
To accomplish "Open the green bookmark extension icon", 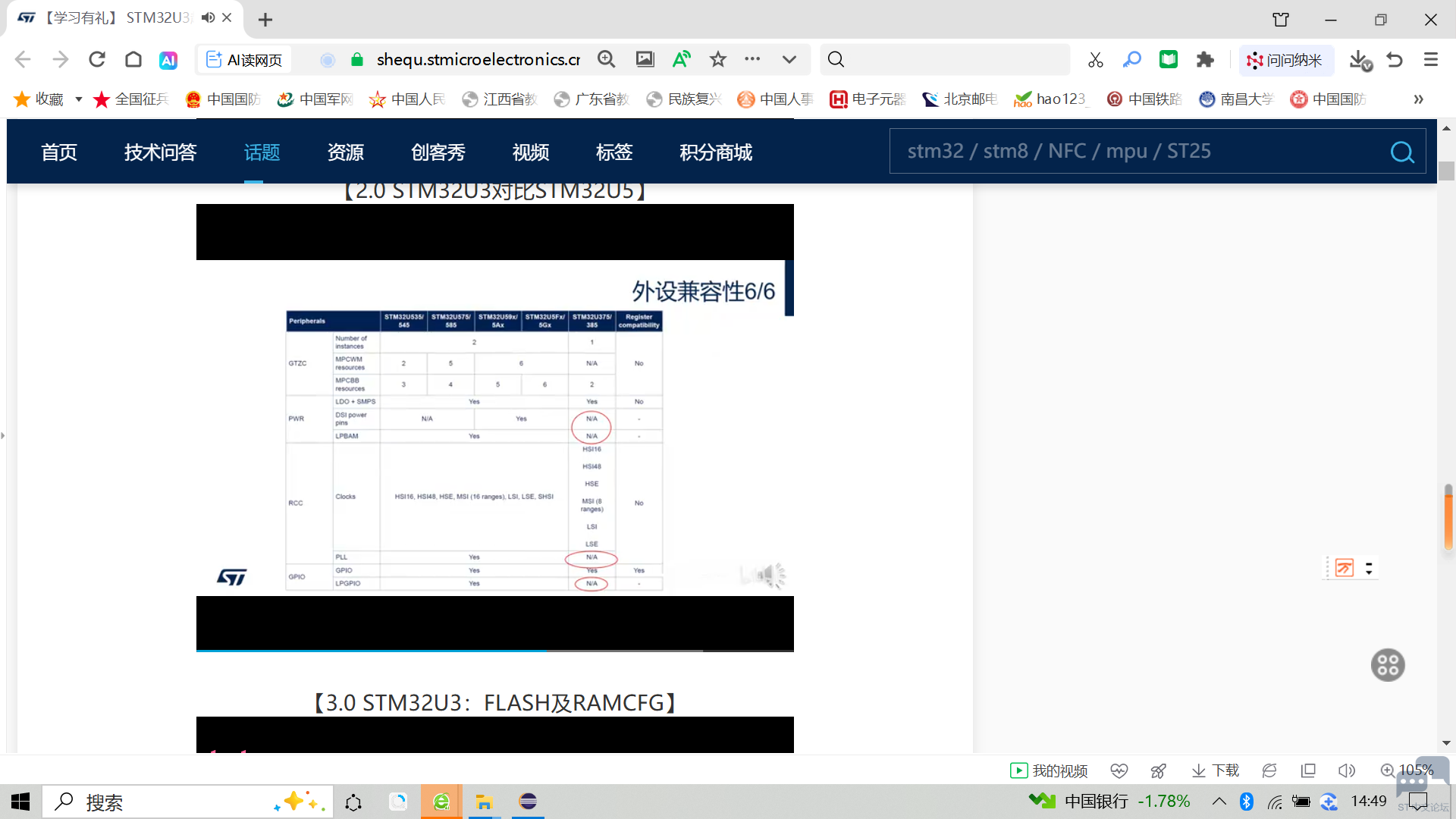I will 1169,59.
